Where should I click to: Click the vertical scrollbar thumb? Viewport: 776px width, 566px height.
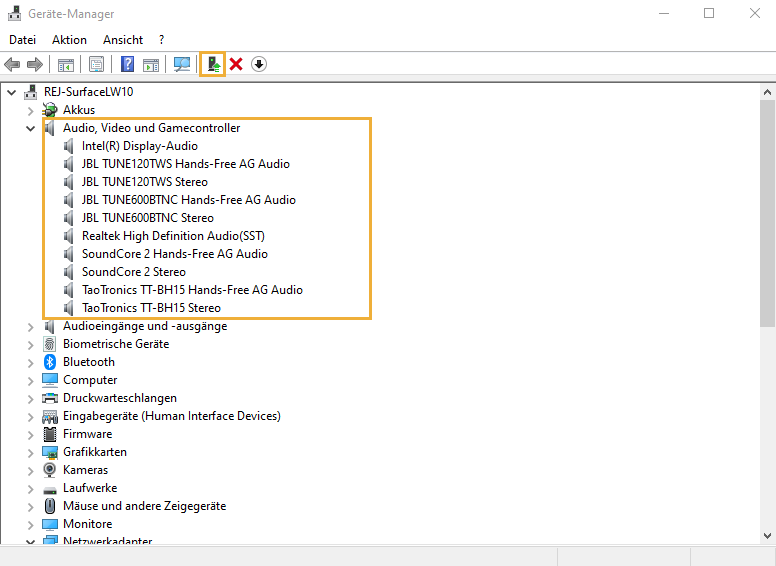pos(767,213)
